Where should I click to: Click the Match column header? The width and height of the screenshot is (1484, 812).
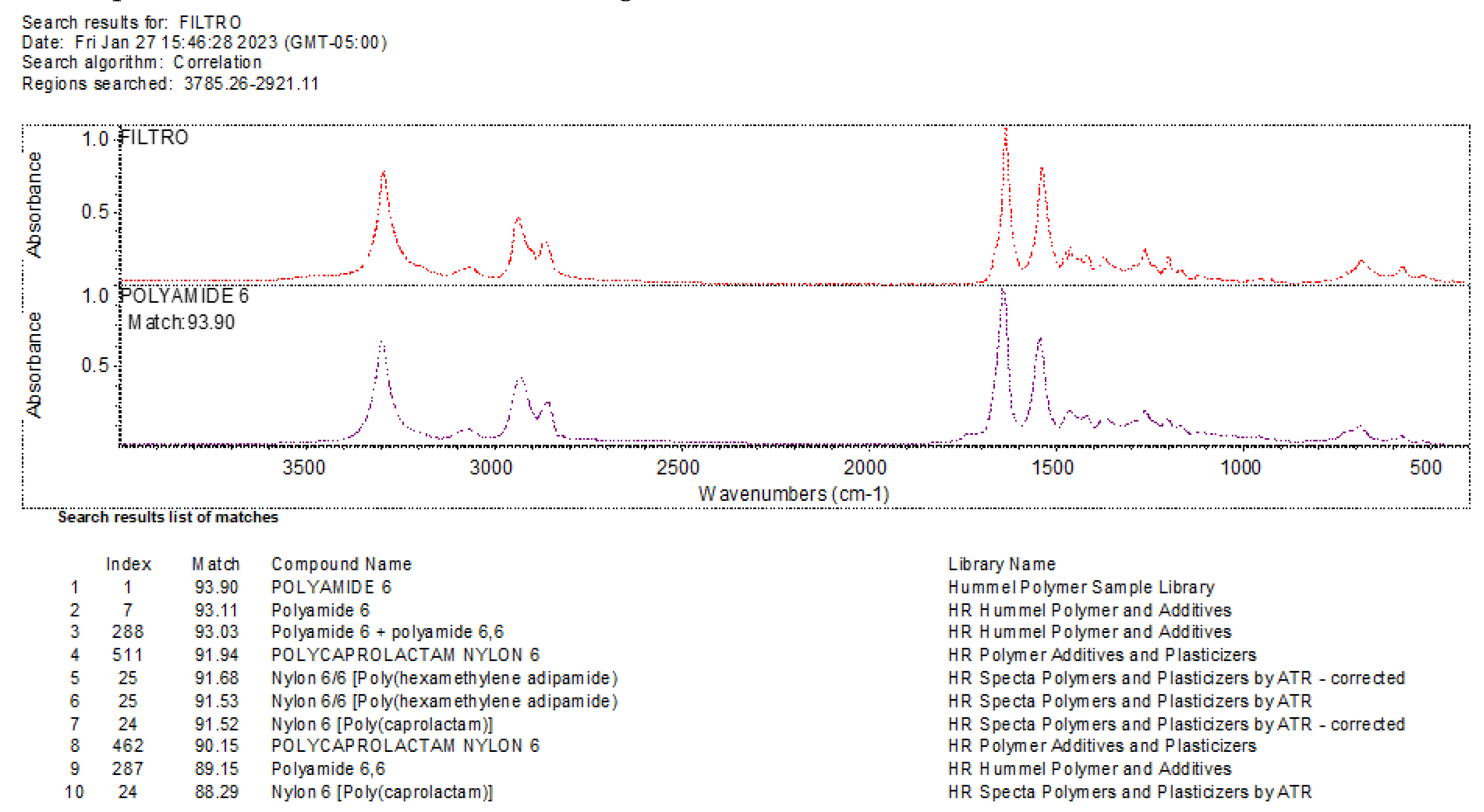pos(217,564)
